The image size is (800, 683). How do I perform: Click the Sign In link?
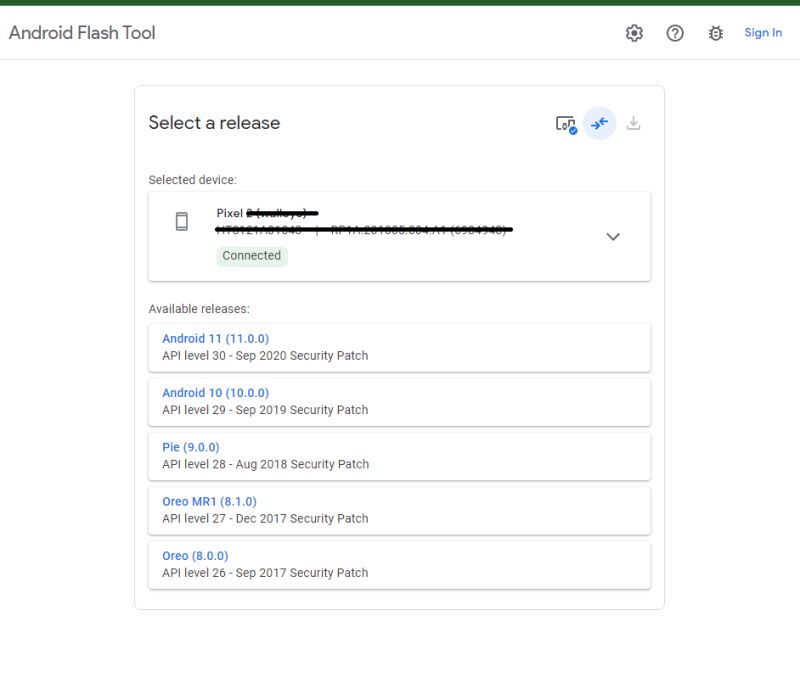click(x=763, y=33)
